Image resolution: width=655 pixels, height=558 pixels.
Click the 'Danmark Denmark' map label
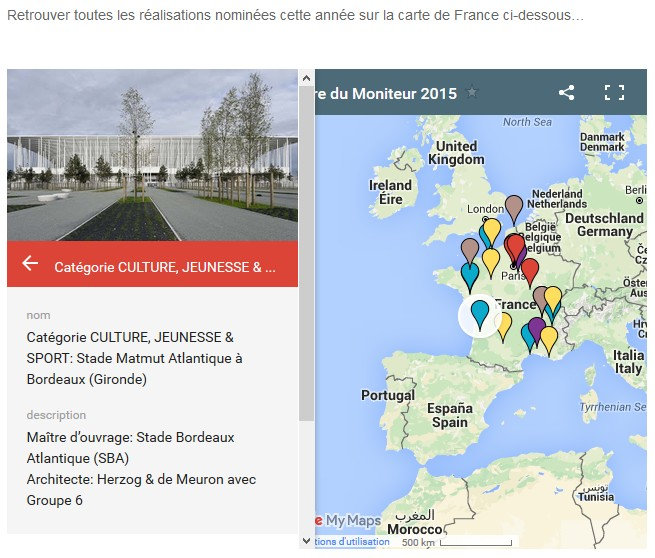602,142
